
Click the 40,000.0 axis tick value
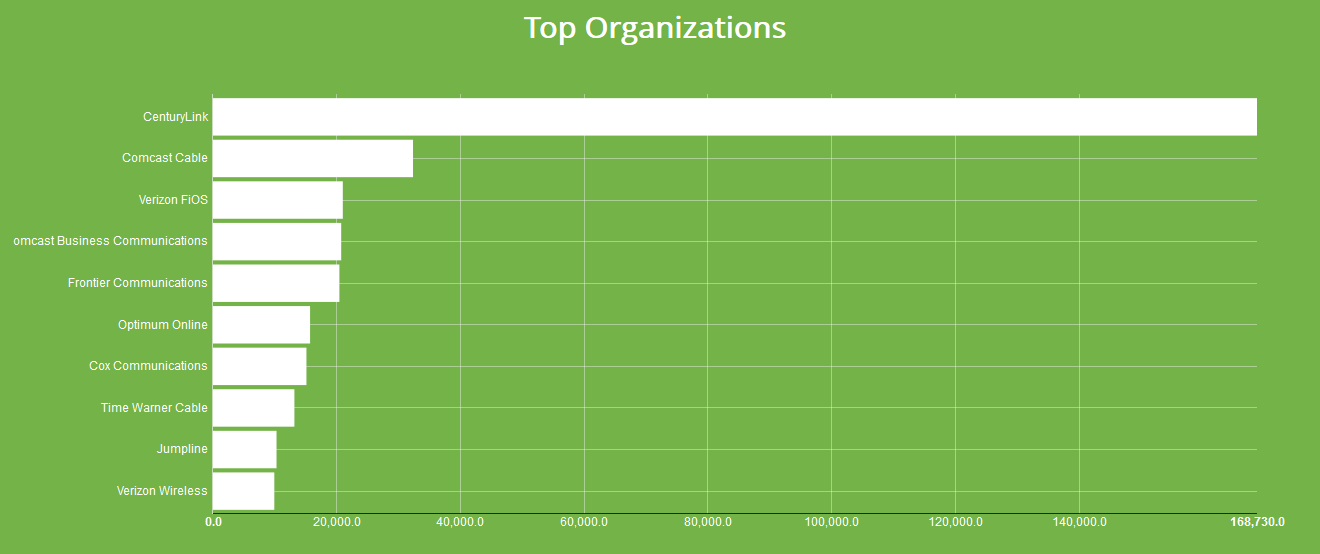(461, 522)
